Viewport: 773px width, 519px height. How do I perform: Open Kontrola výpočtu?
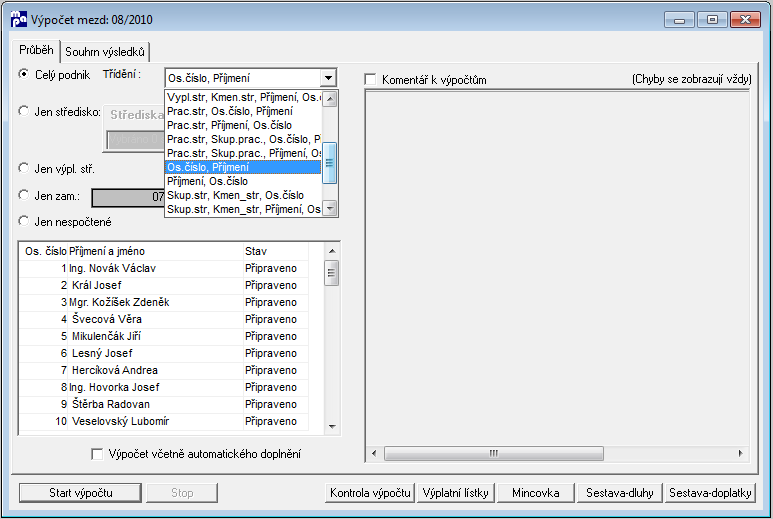pos(370,493)
